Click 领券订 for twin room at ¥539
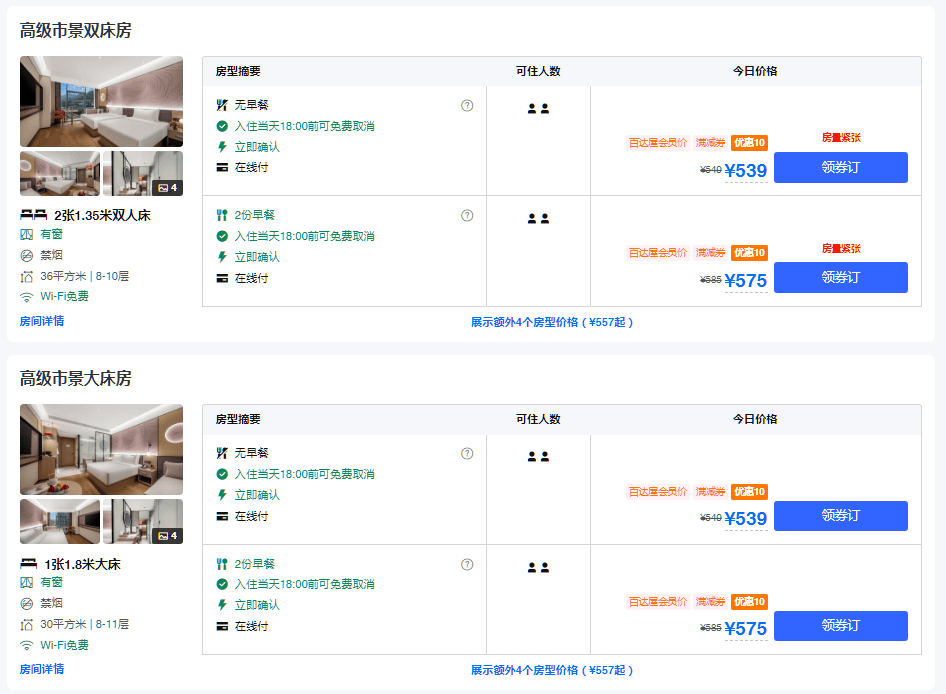 pyautogui.click(x=840, y=167)
